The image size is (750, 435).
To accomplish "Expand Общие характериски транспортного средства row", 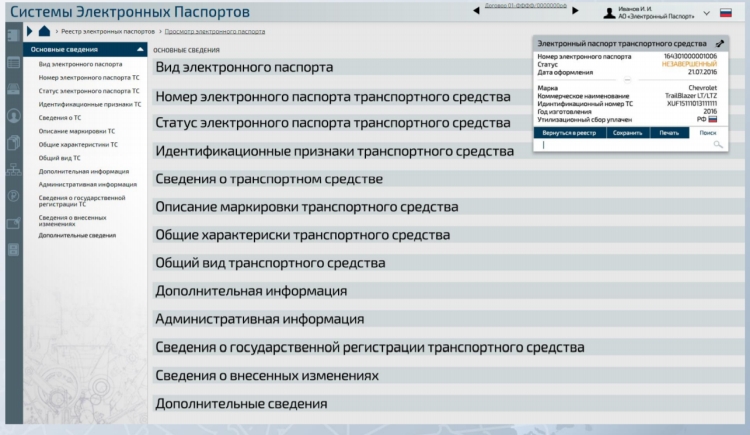I will (x=448, y=235).
